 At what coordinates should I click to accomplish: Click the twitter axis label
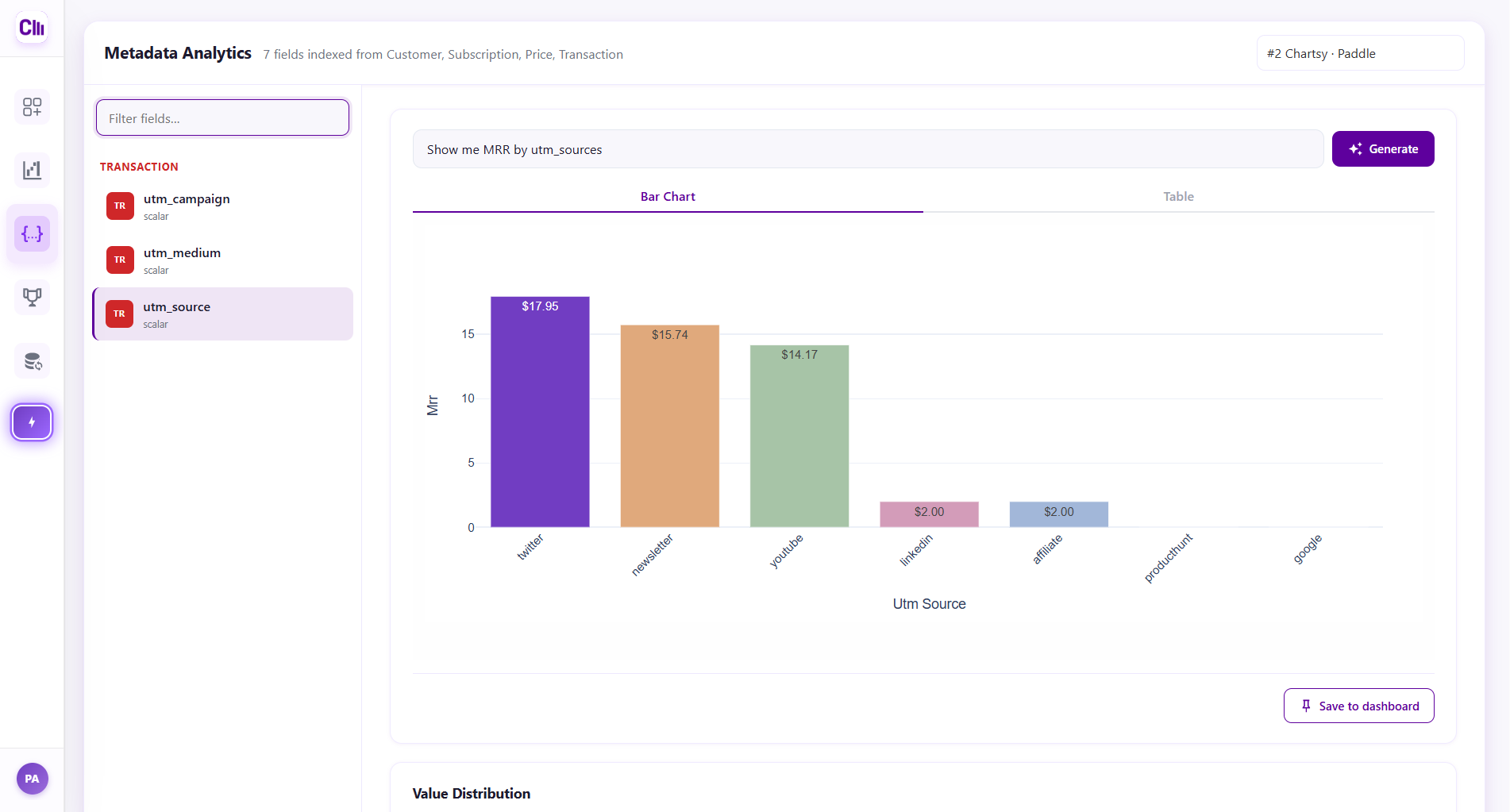[530, 547]
